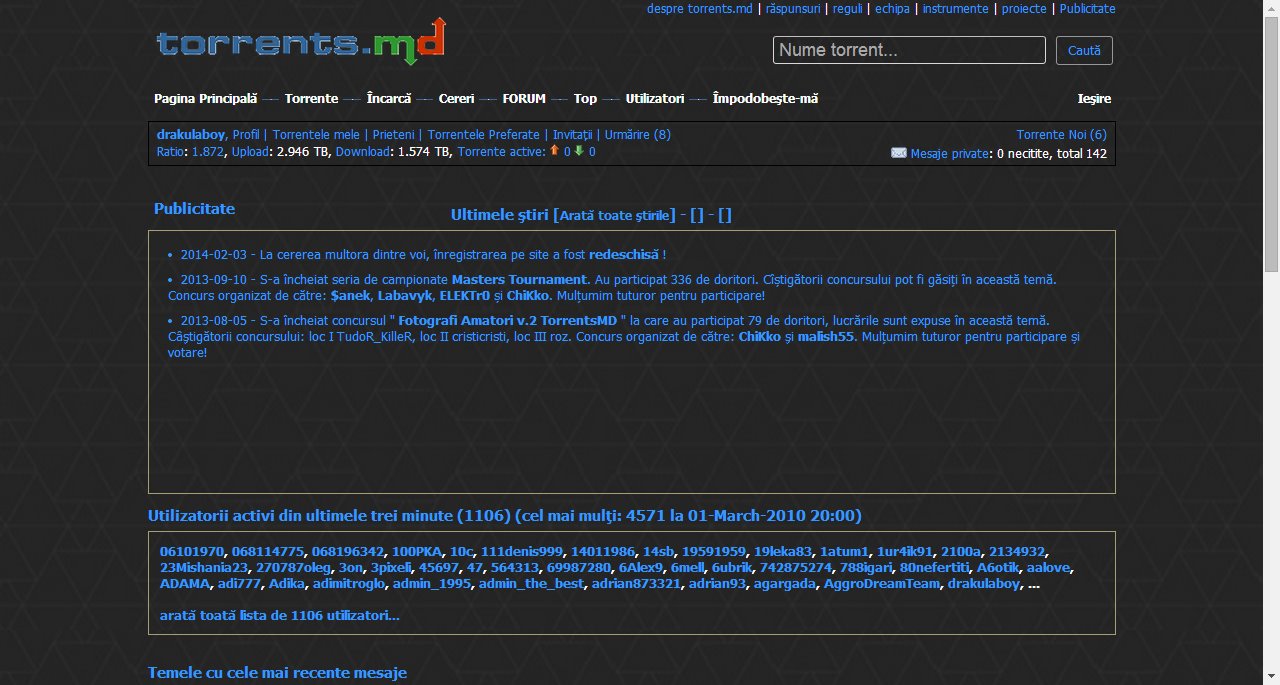Open Pagina Principală menu item
The width and height of the screenshot is (1280, 685).
click(x=205, y=99)
